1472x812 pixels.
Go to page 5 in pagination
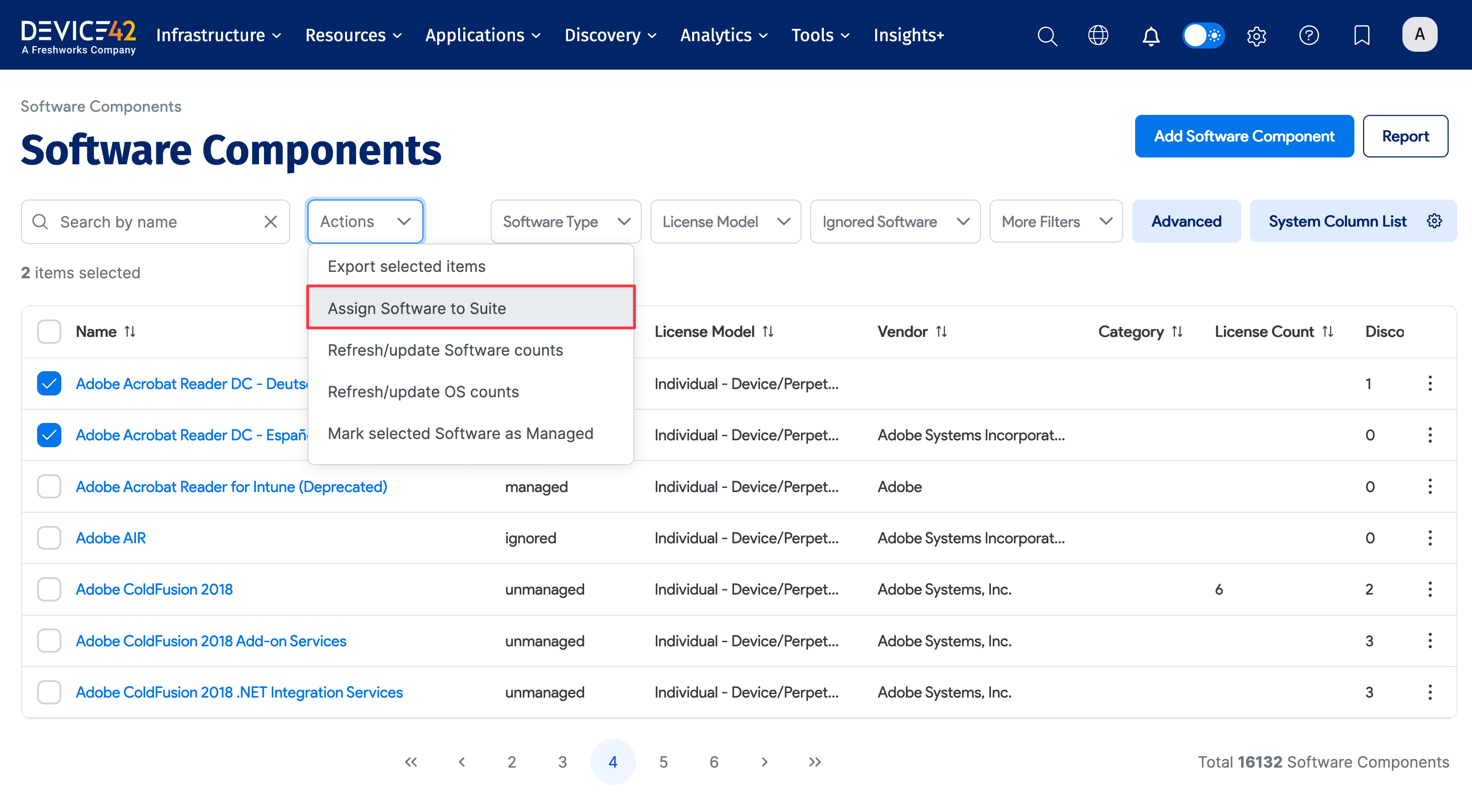coord(663,762)
